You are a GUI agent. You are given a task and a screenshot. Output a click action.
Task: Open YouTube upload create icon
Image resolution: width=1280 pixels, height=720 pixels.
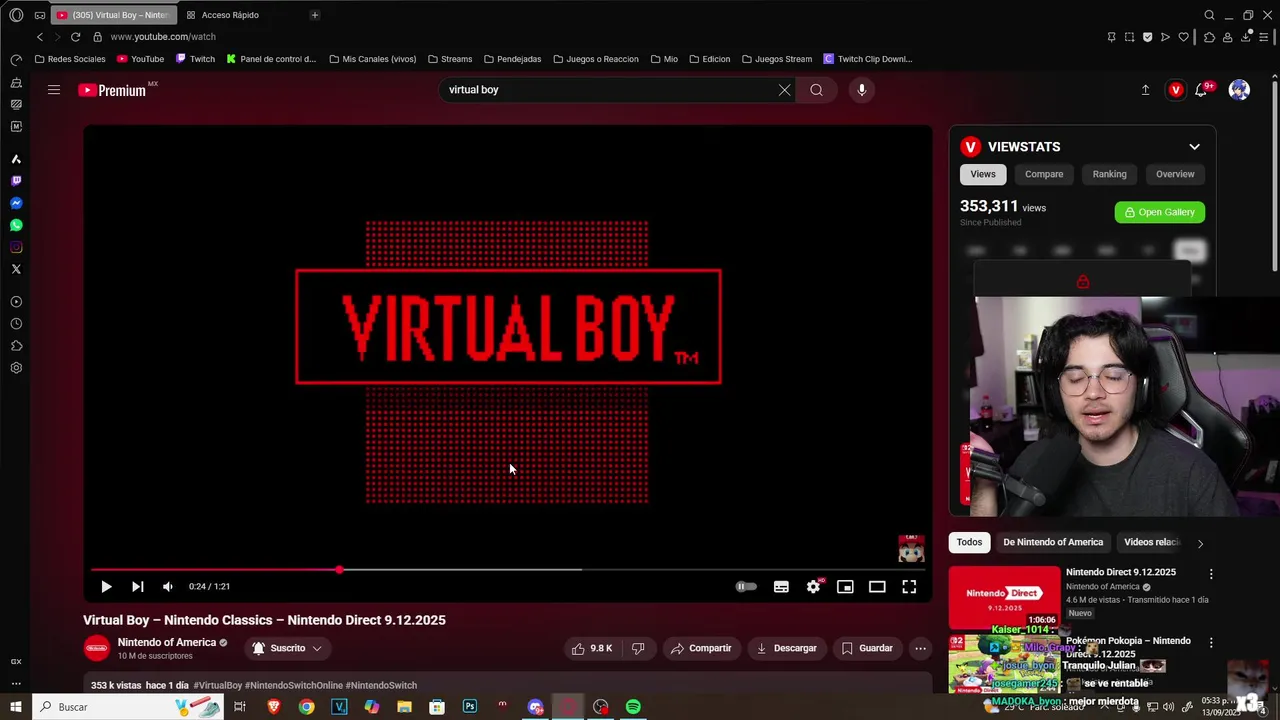1145,90
